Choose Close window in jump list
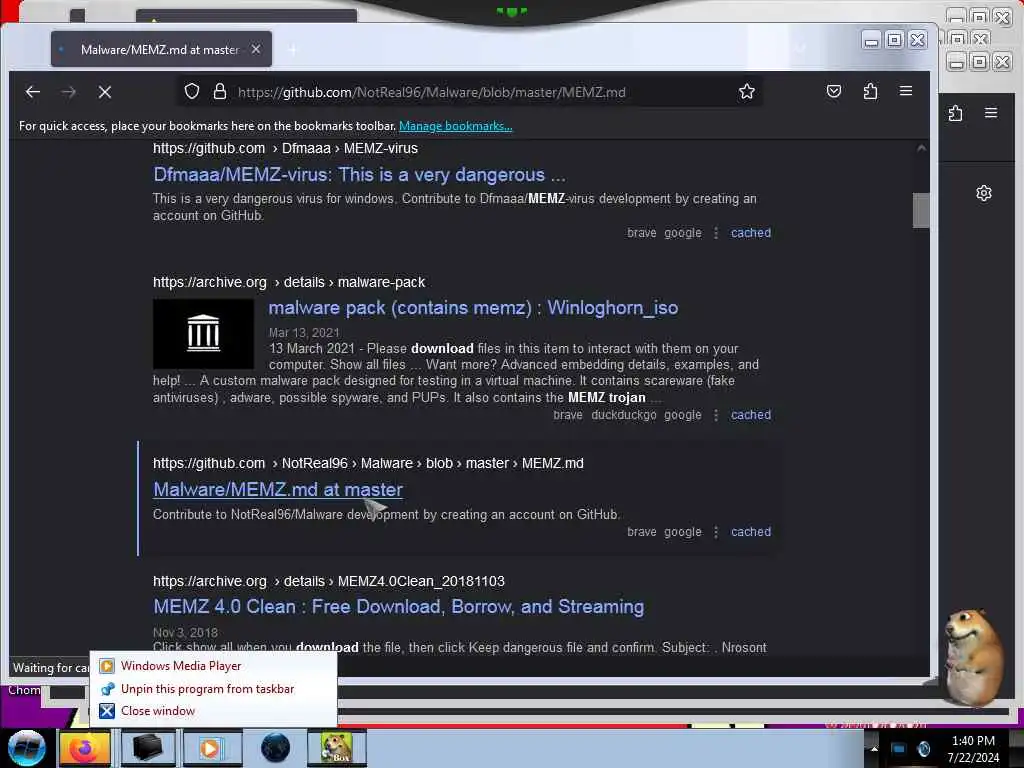Image resolution: width=1024 pixels, height=768 pixels. (213, 711)
